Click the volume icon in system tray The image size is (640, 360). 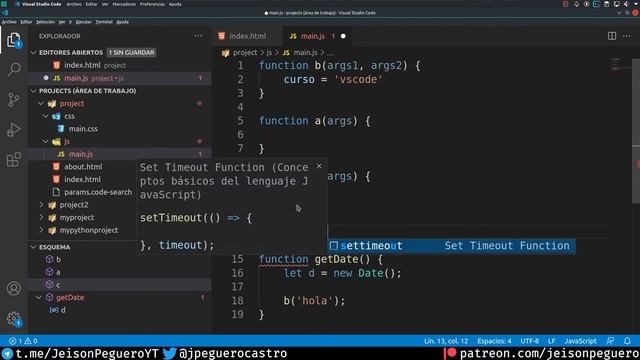pos(626,4)
